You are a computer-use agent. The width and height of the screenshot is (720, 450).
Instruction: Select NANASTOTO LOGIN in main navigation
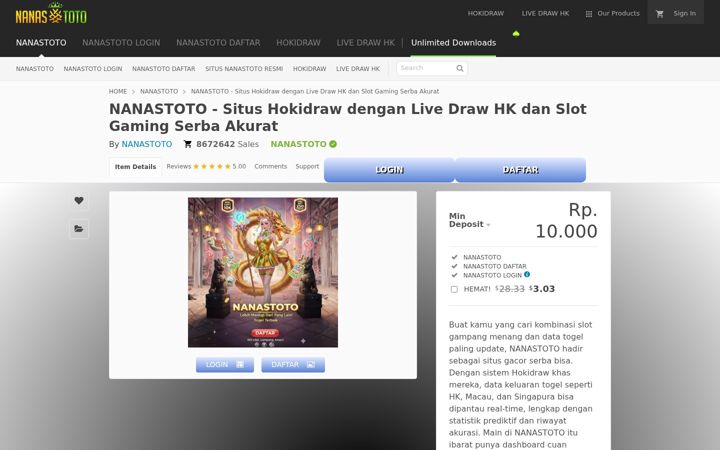121,43
